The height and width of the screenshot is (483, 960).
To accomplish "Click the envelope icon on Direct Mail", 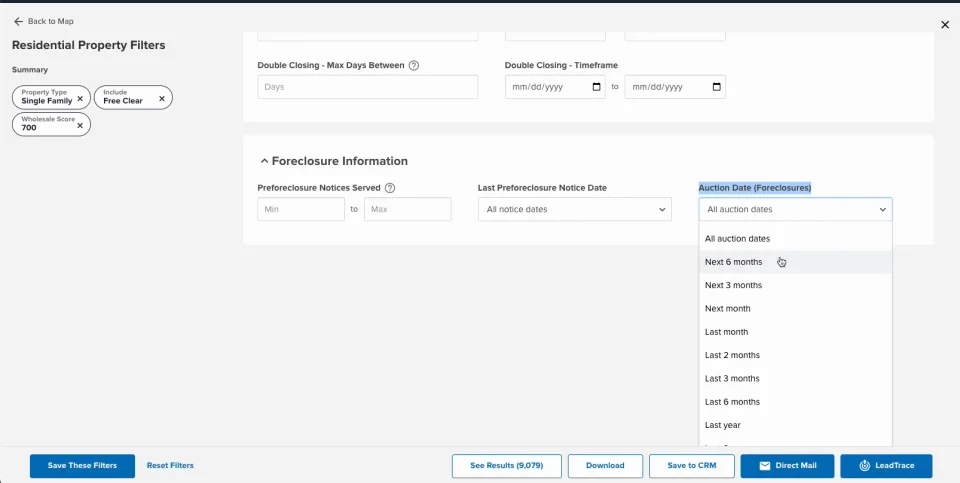I will [765, 466].
